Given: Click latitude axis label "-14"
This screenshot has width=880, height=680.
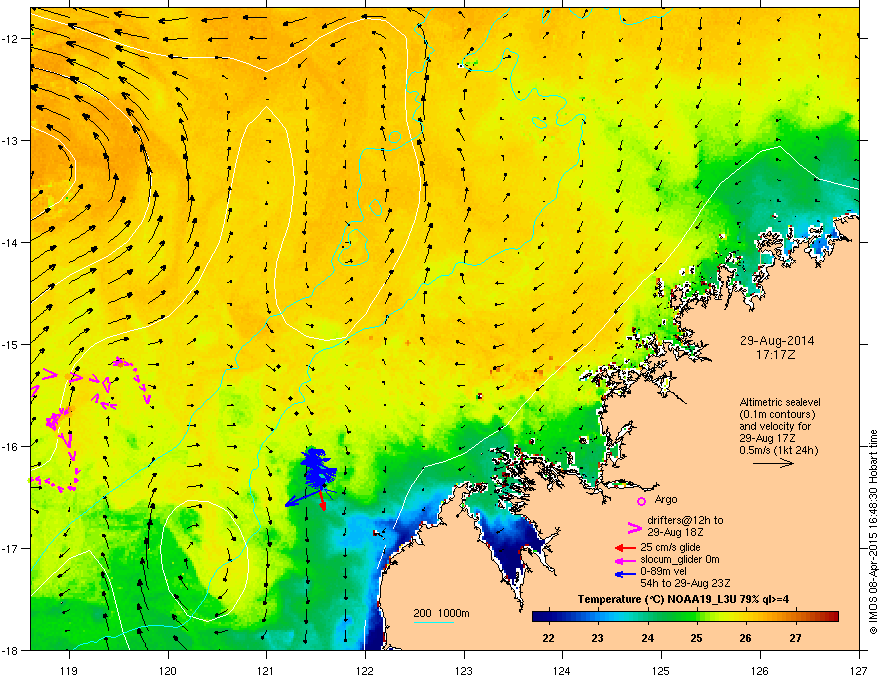Looking at the screenshot, I should tap(10, 242).
